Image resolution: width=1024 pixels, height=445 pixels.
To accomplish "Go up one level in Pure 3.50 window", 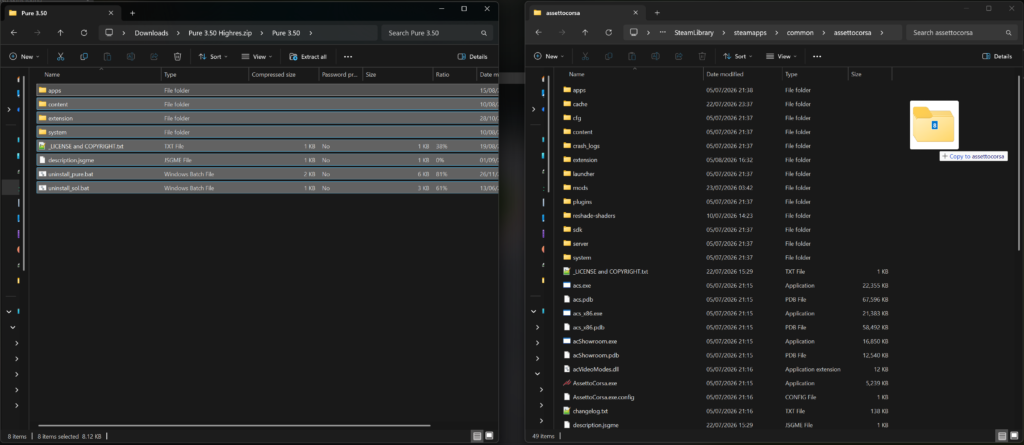I will click(x=61, y=33).
